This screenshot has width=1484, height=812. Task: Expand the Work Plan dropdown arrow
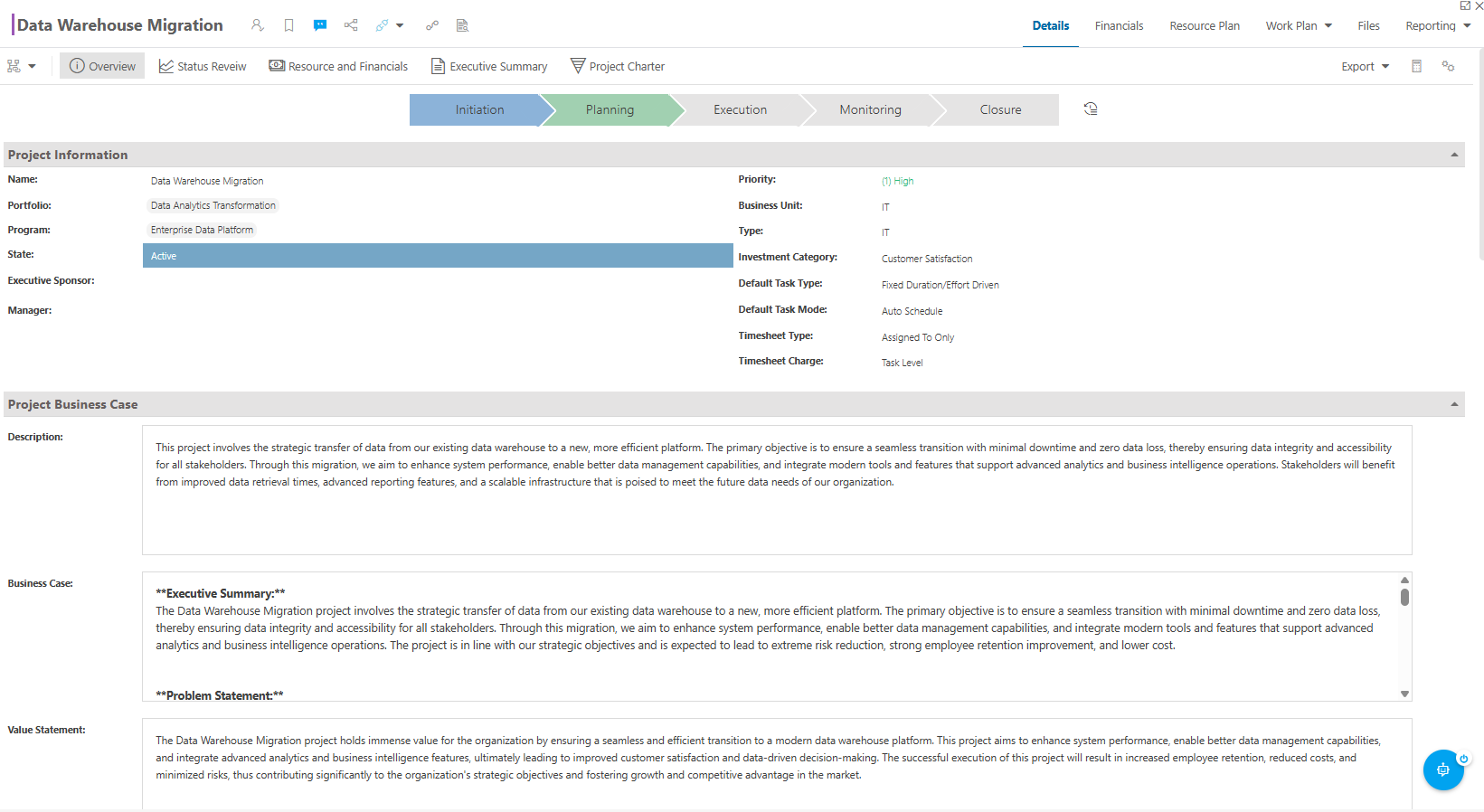point(1328,25)
